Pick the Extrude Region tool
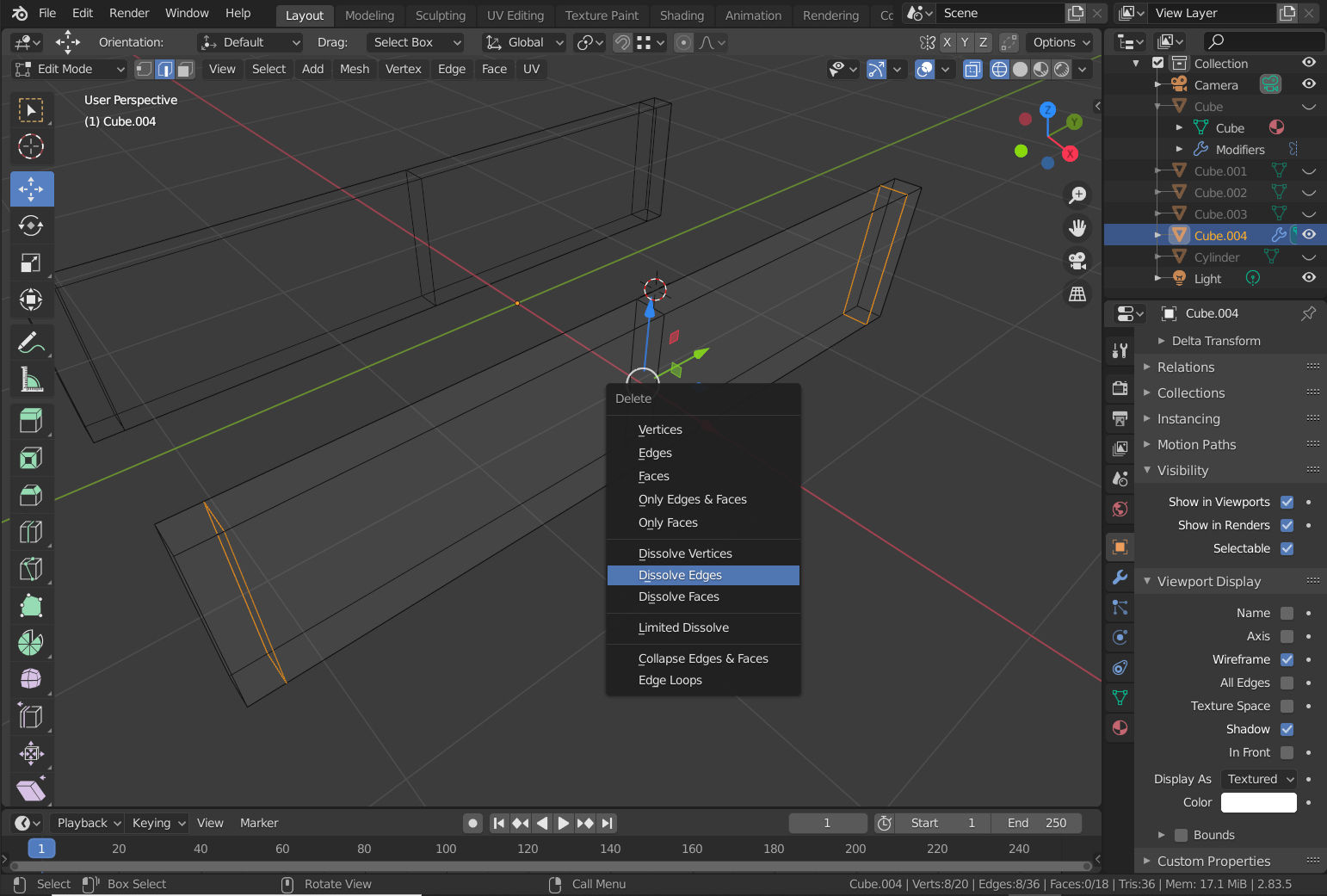 pyautogui.click(x=31, y=421)
